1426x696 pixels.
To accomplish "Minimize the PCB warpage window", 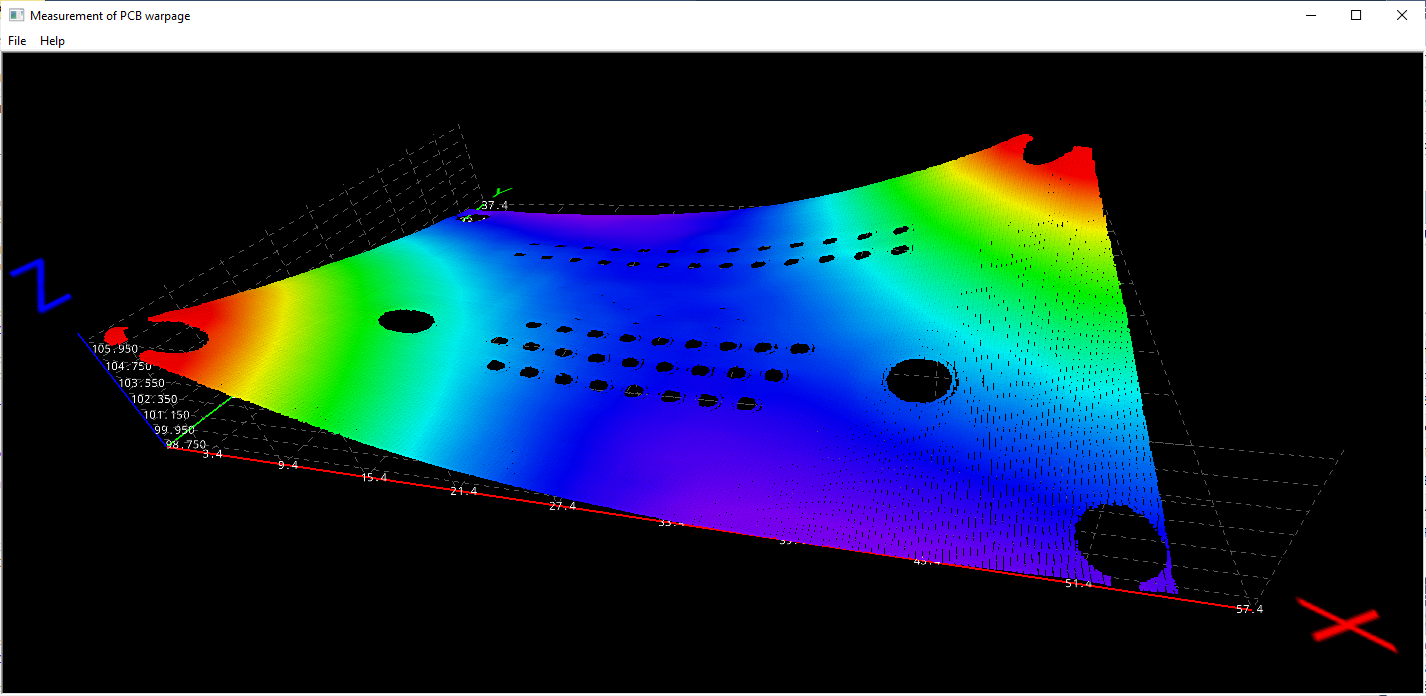I will click(1310, 15).
